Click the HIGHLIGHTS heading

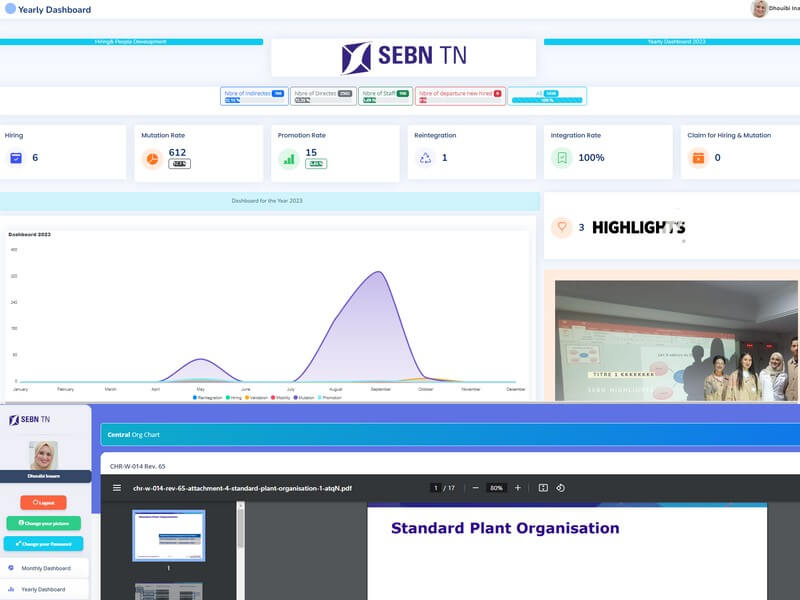638,228
